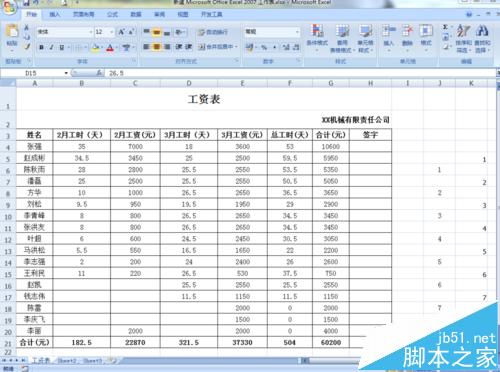Toggle Wrap Text button
The width and height of the screenshot is (500, 372).
(213, 32)
